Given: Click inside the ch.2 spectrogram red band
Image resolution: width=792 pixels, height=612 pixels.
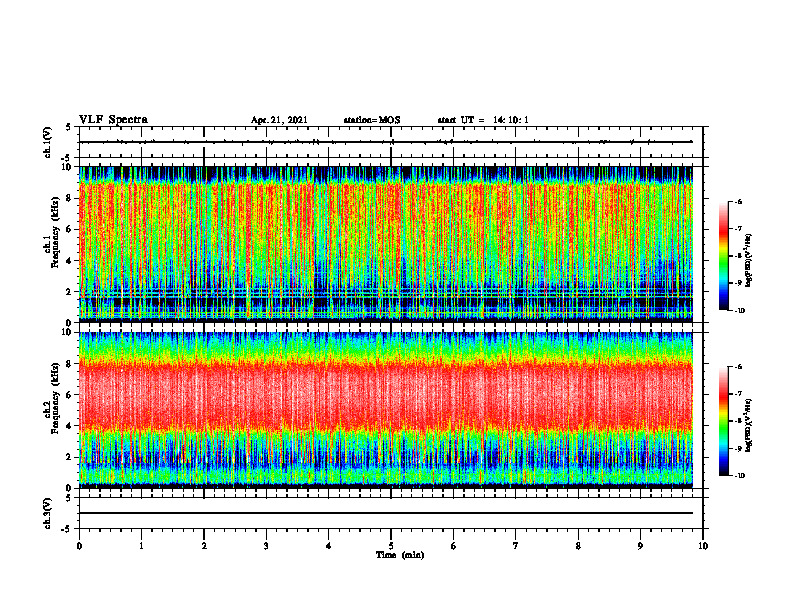Looking at the screenshot, I should tap(386, 396).
